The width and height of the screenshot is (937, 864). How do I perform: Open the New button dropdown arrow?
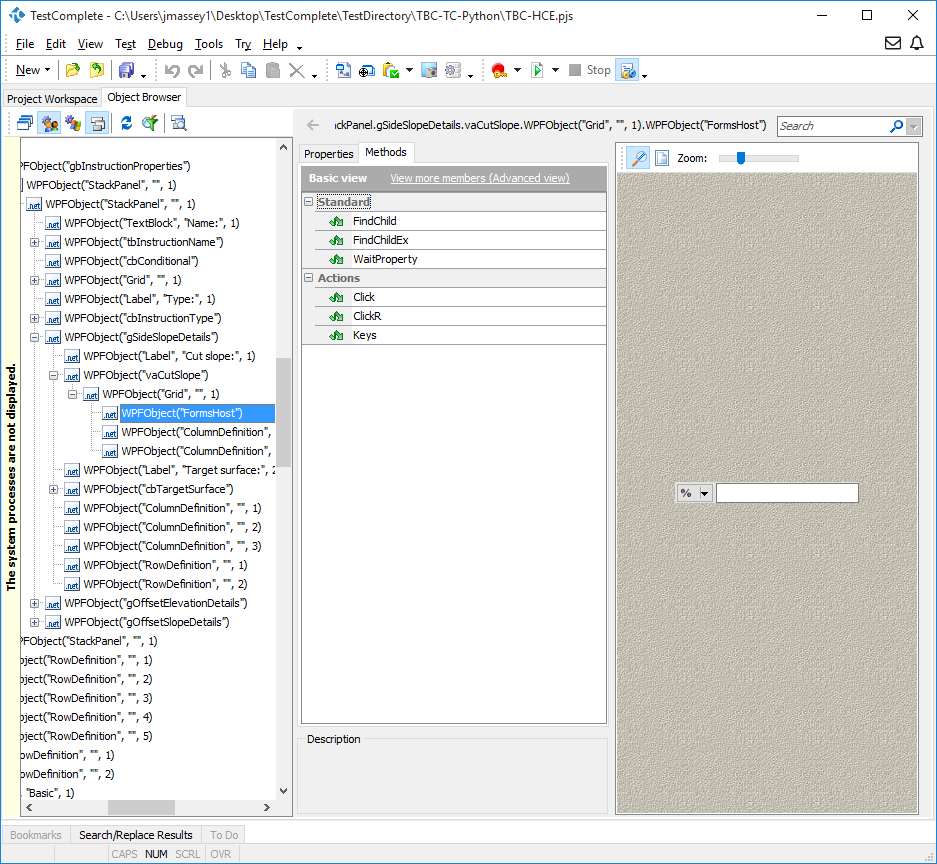48,71
